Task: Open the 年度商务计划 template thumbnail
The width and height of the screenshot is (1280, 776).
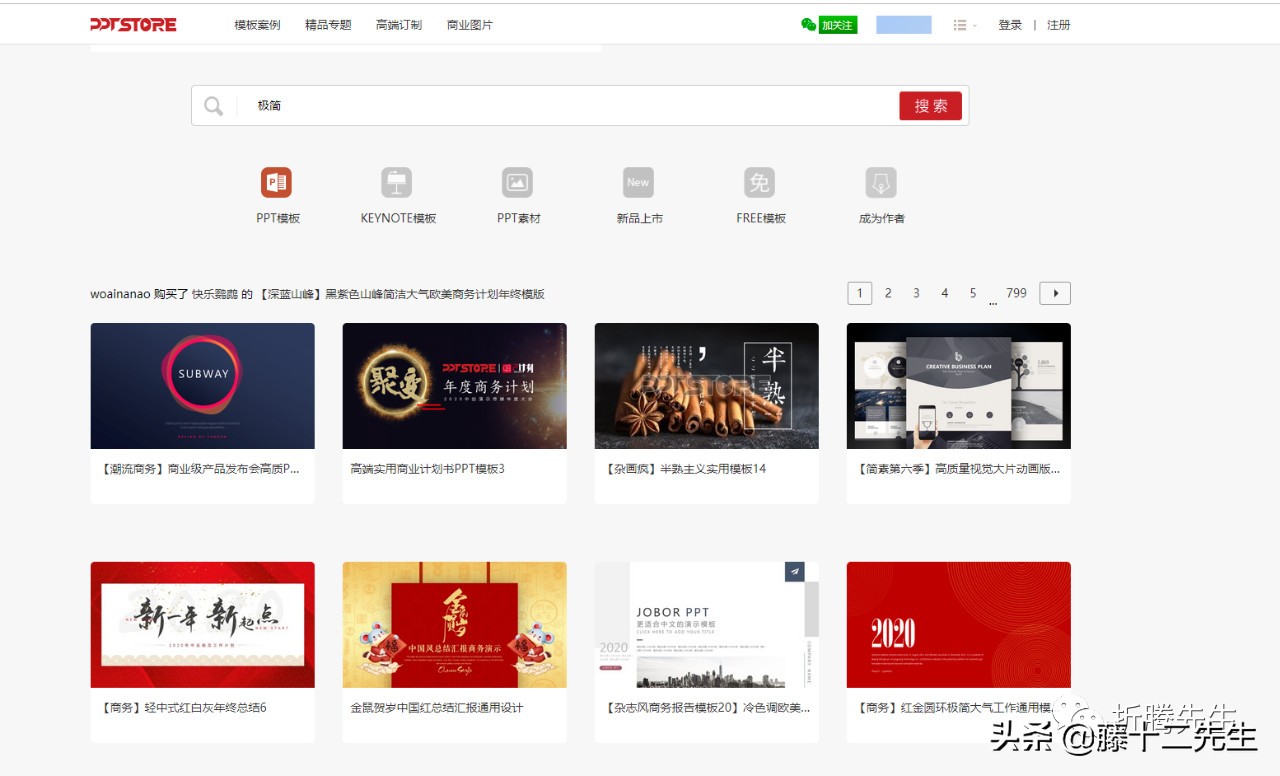Action: pyautogui.click(x=455, y=386)
